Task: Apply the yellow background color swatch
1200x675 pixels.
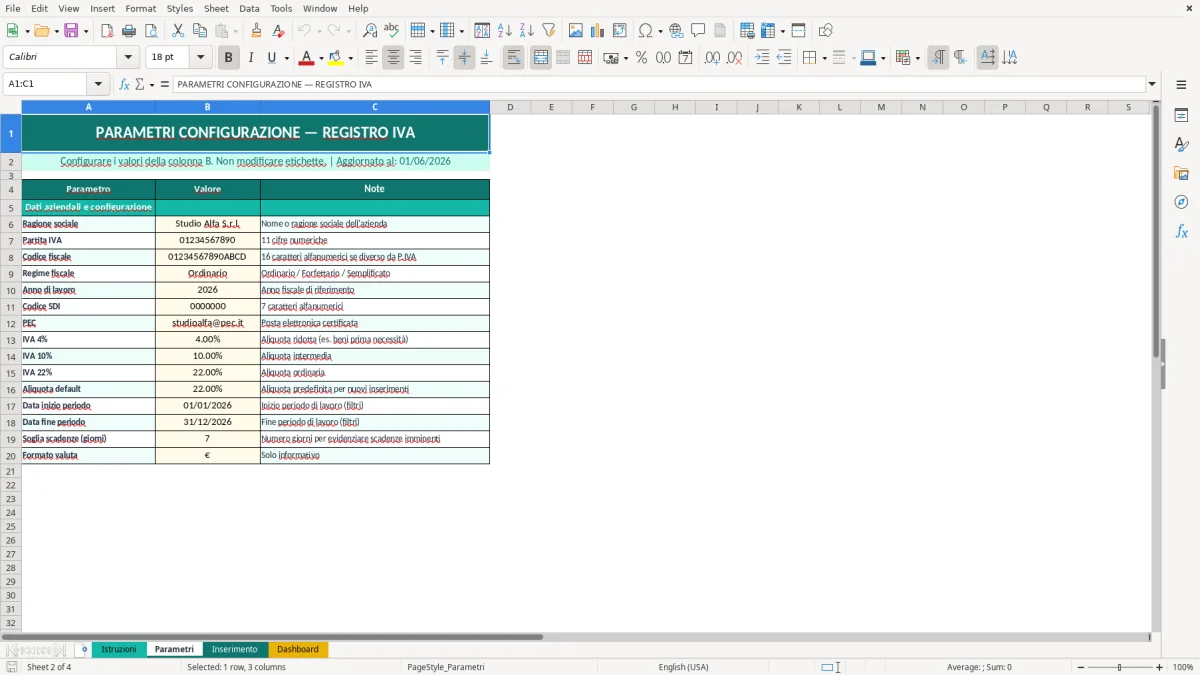Action: pos(336,58)
